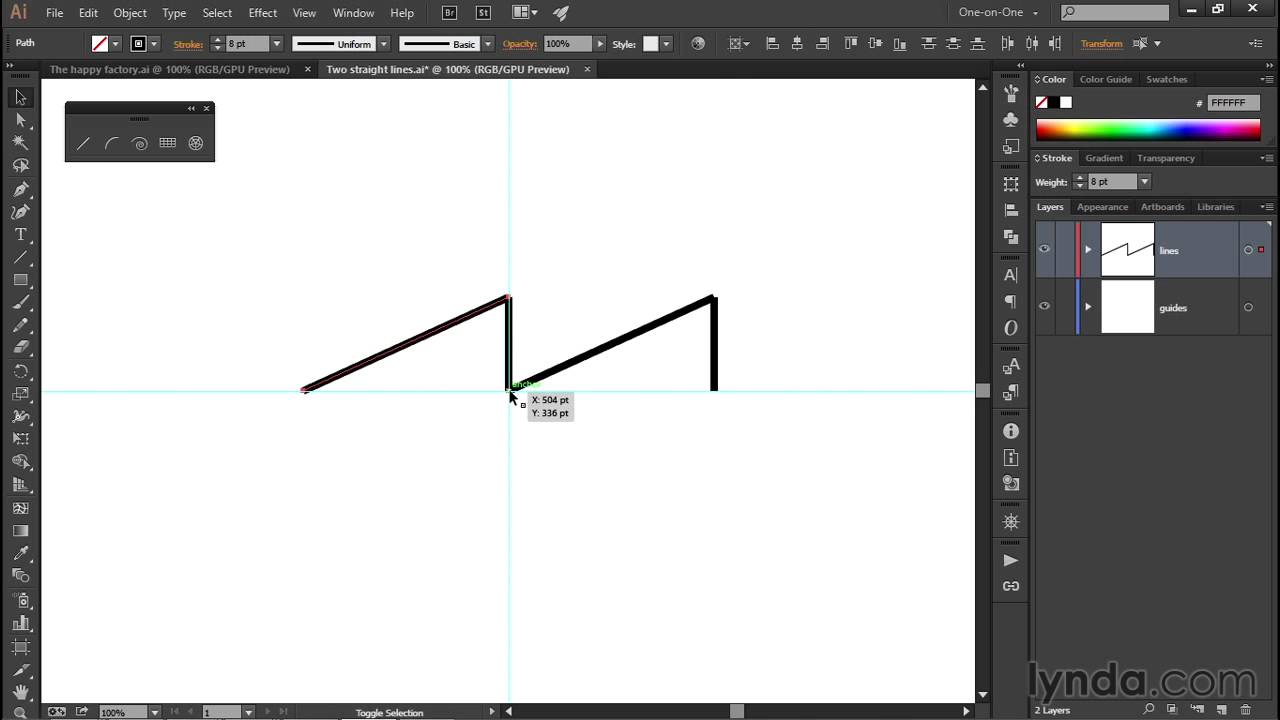Click the Opacity label in control bar
The height and width of the screenshot is (720, 1280).
coord(520,44)
